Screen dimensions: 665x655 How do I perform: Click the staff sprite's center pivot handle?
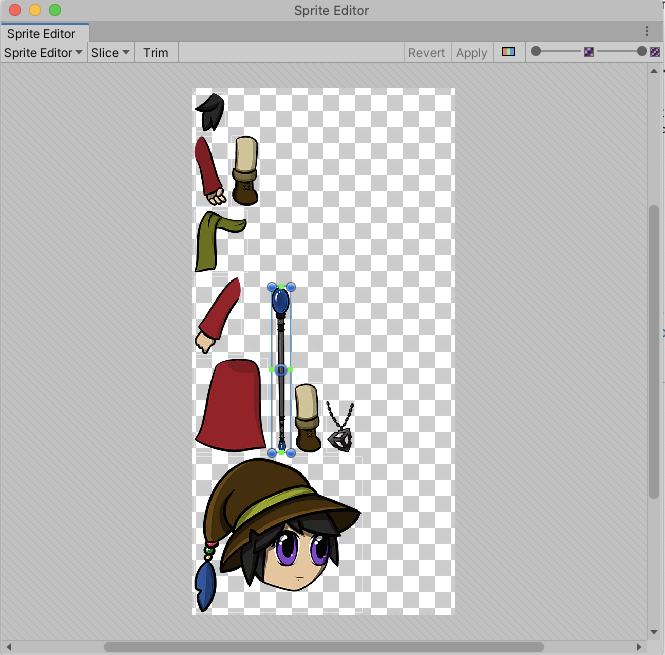click(281, 370)
